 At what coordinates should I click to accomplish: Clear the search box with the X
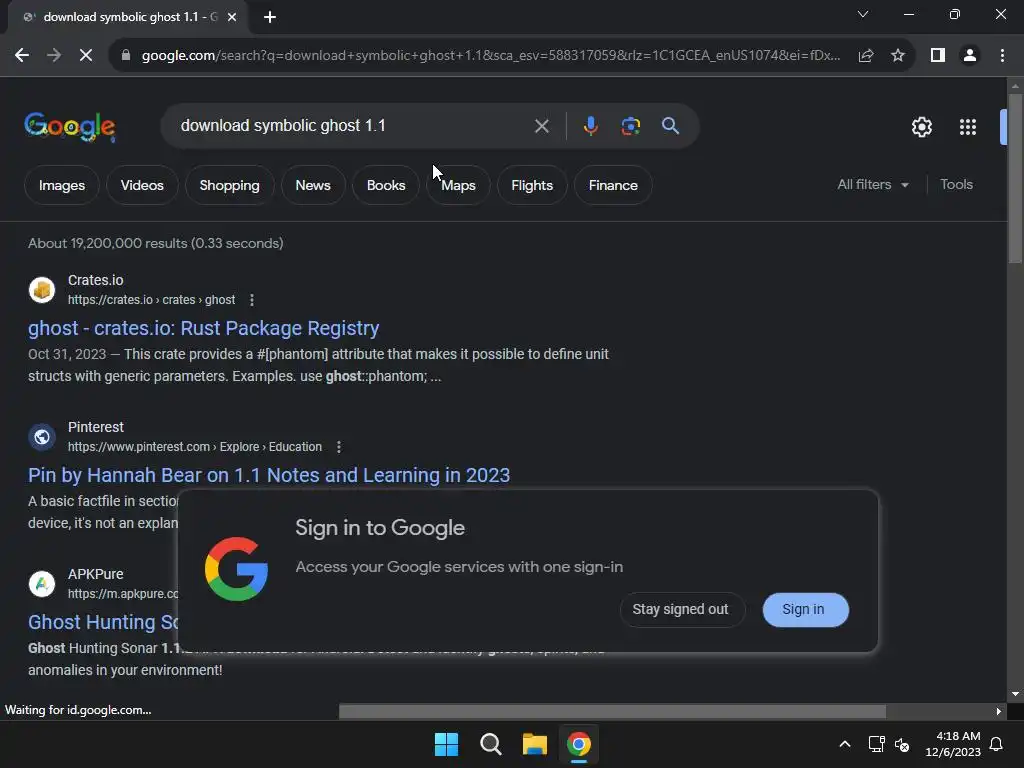(541, 126)
